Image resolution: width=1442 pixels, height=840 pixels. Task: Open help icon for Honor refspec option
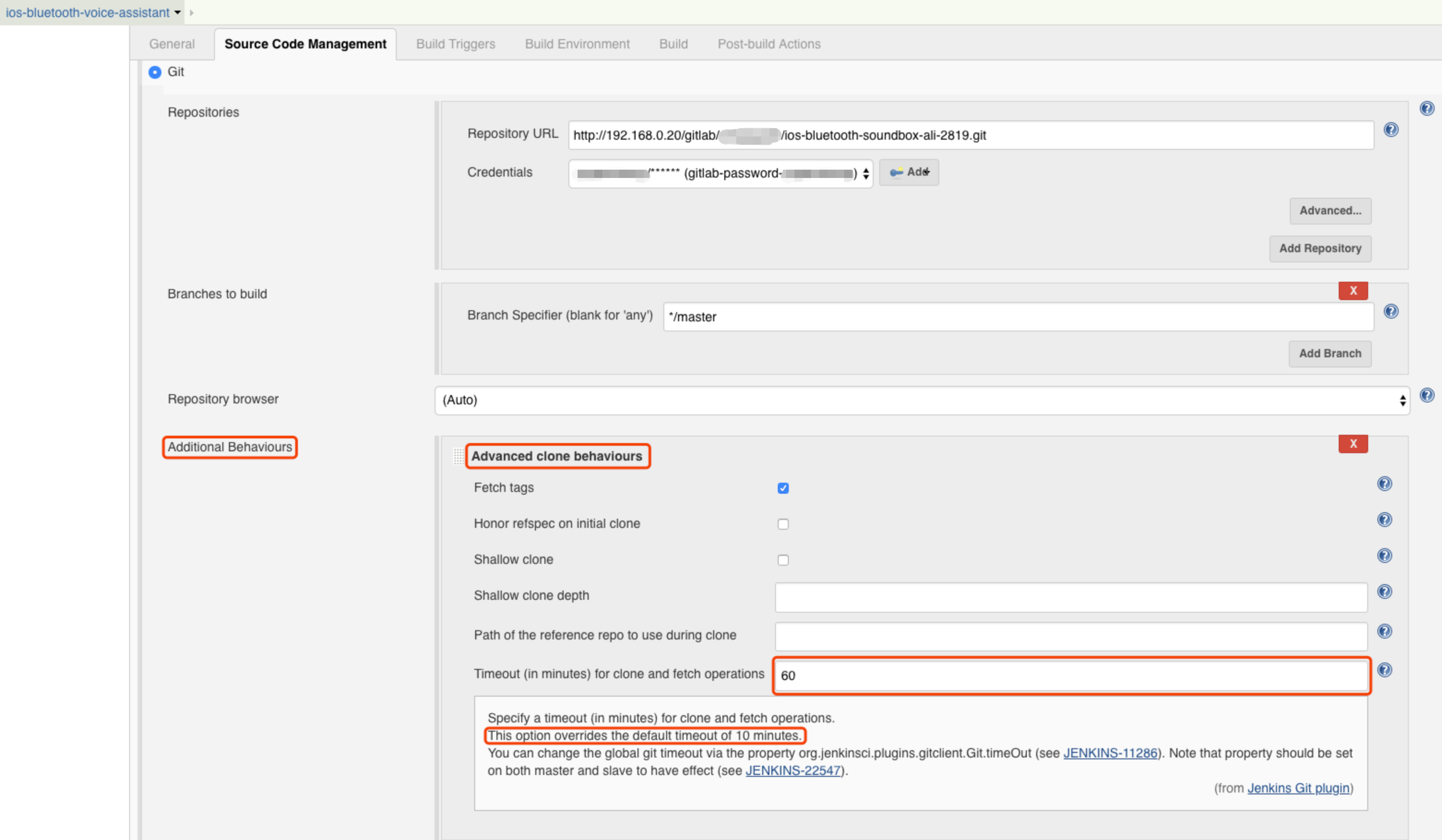pos(1384,520)
